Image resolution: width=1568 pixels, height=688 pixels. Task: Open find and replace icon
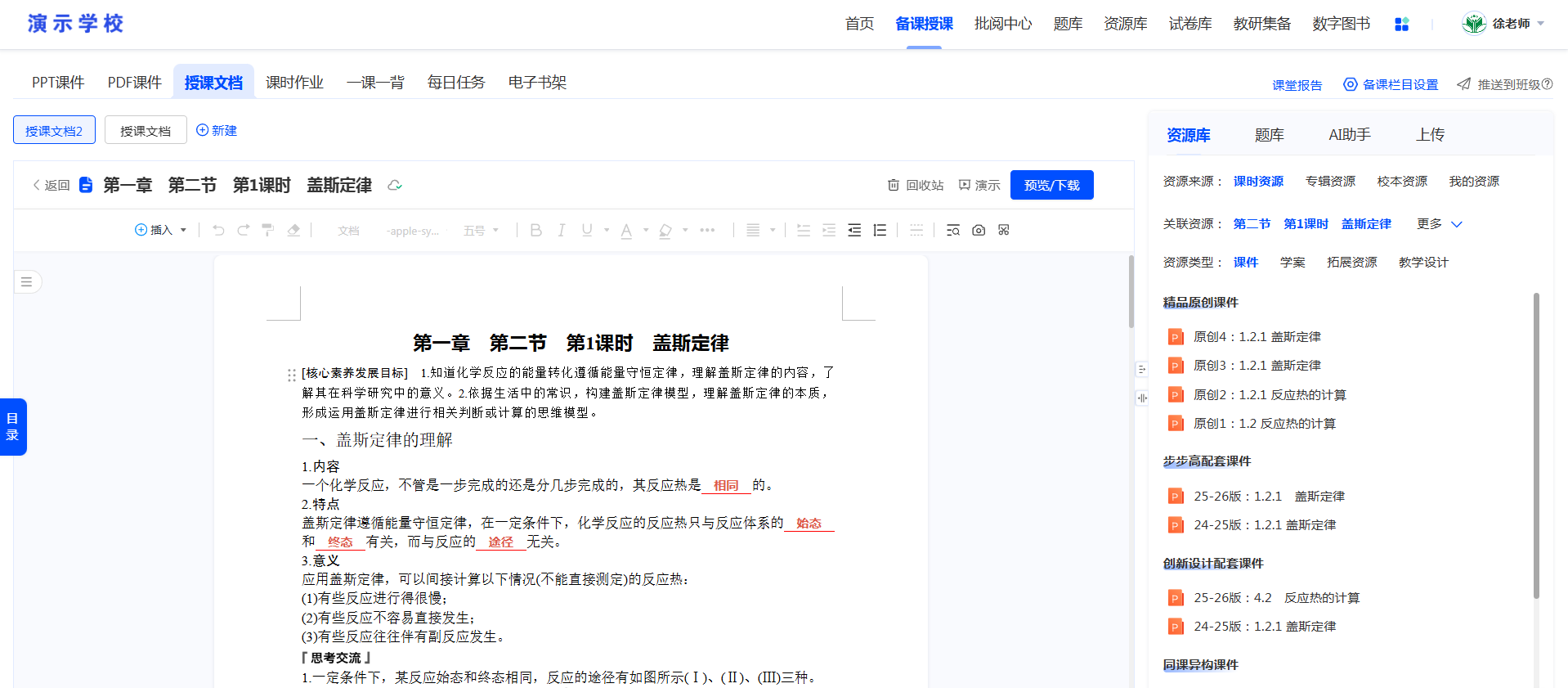(x=953, y=230)
